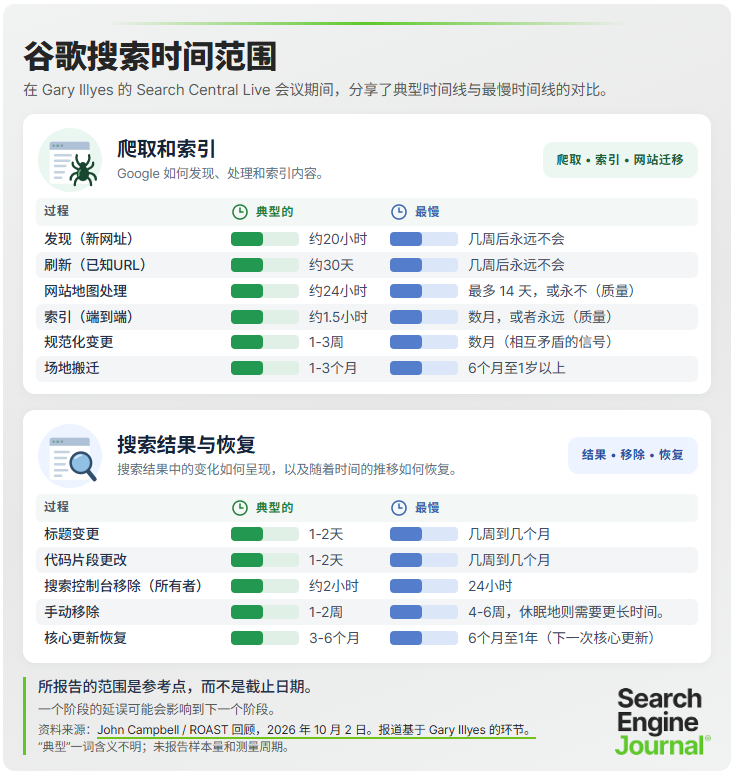Click blue clock icon in search results header
The width and height of the screenshot is (740, 777).
click(399, 508)
